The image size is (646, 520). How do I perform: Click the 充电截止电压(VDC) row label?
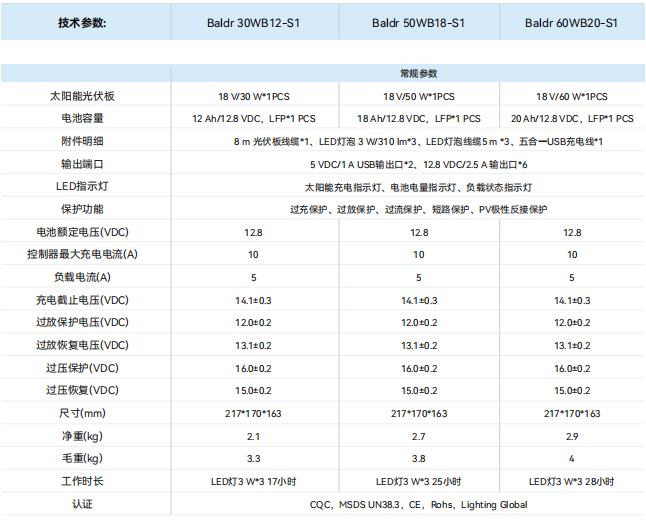[x=82, y=300]
